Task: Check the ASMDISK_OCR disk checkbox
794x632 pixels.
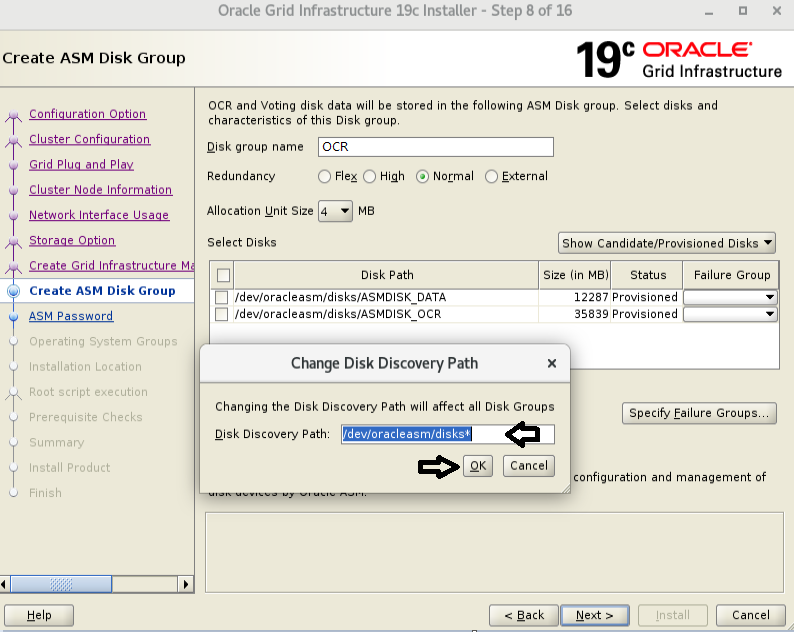Action: click(222, 314)
